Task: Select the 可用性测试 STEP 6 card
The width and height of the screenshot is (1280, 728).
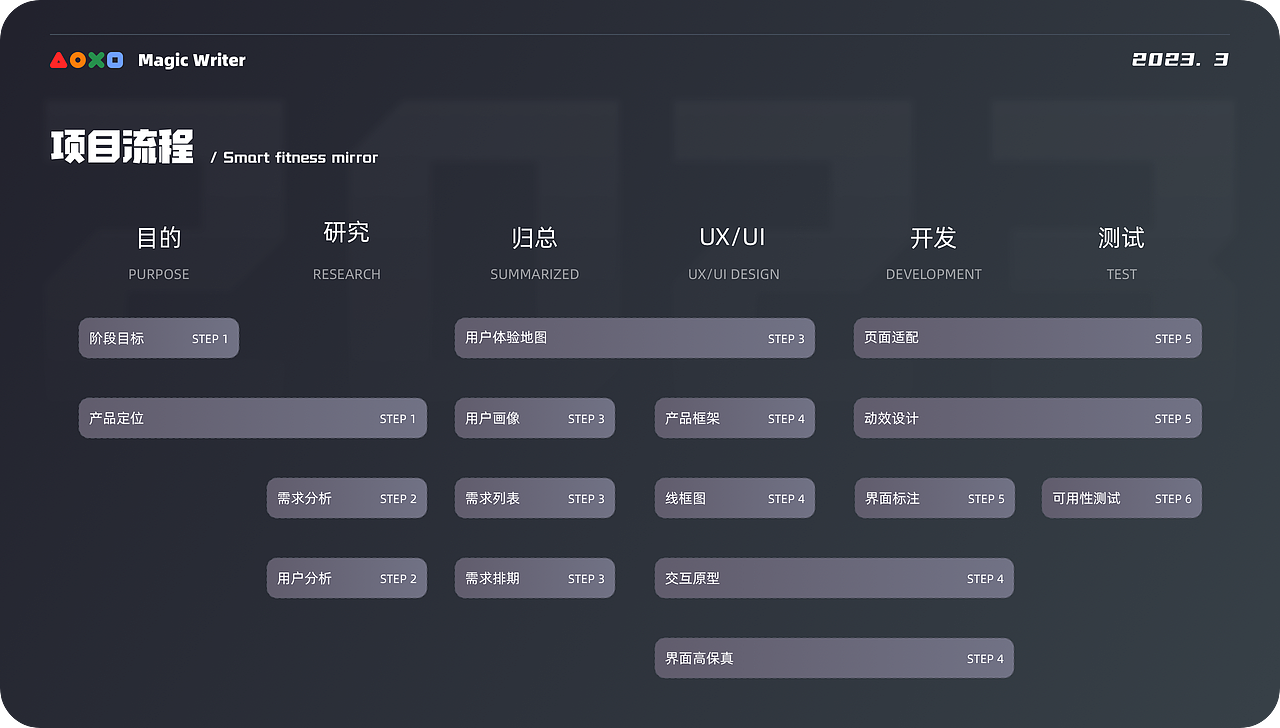Action: click(x=1121, y=498)
